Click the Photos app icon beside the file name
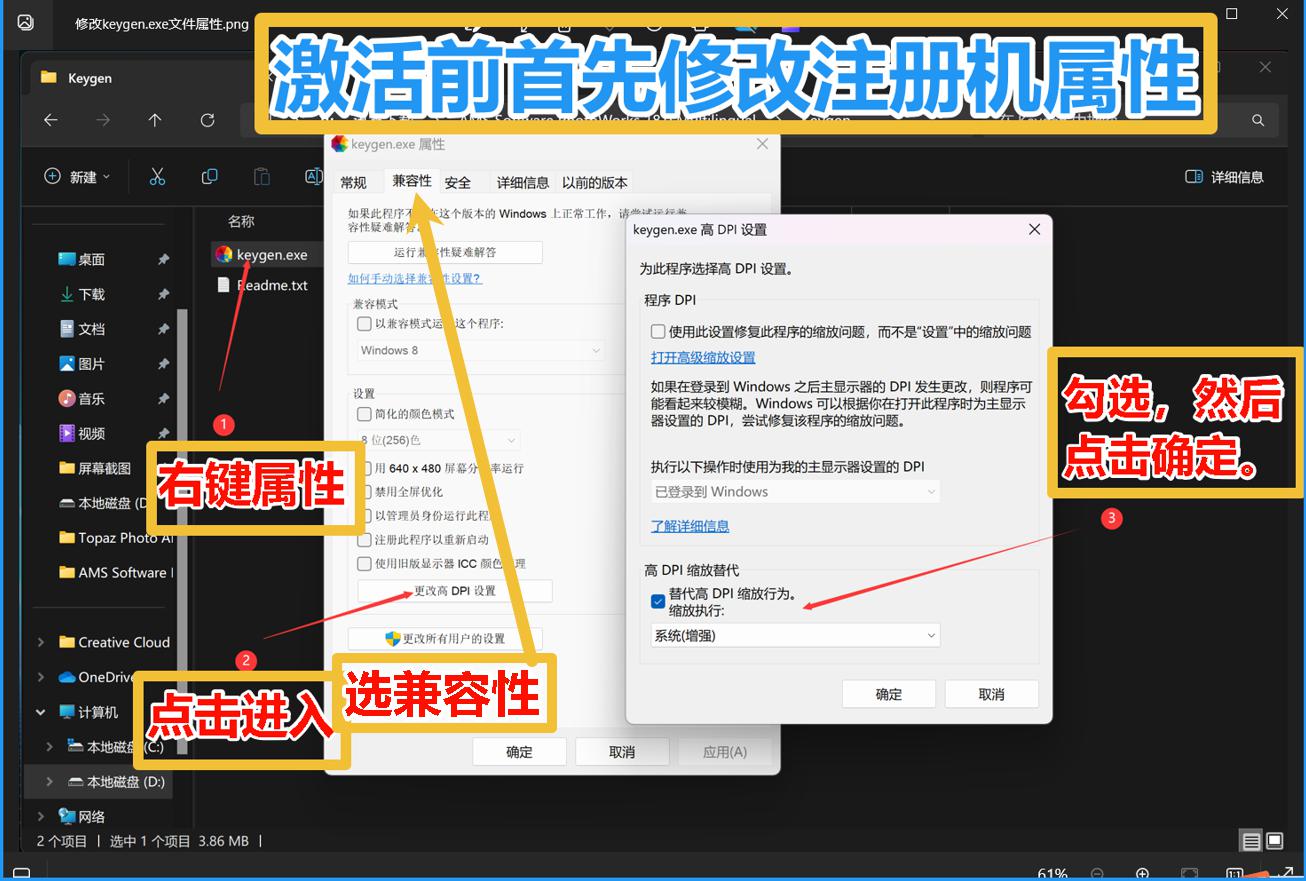Screen dimensions: 1306x881 [25, 22]
